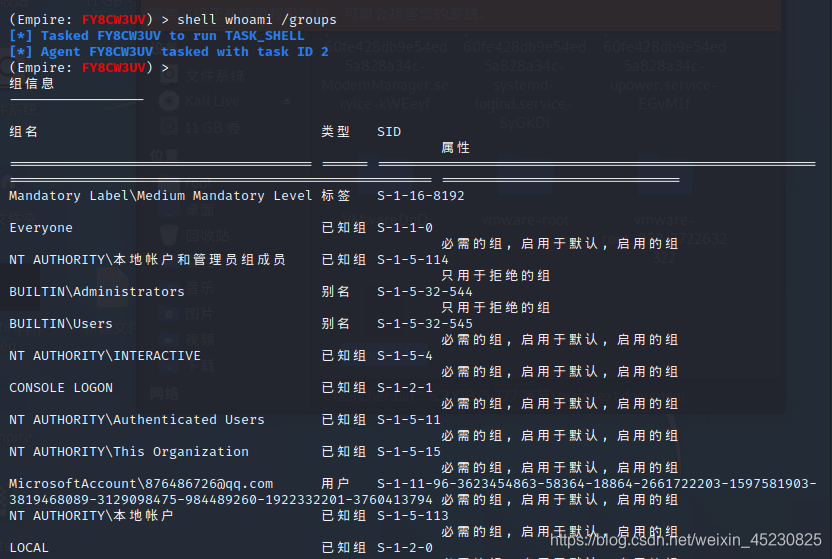Image resolution: width=832 pixels, height=559 pixels.
Task: Select SID value S-1-16-8192
Action: coord(421,196)
